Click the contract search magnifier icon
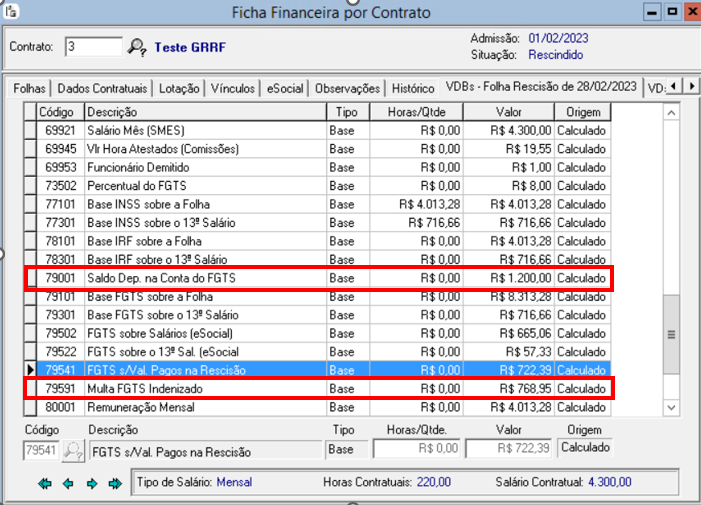 click(137, 47)
